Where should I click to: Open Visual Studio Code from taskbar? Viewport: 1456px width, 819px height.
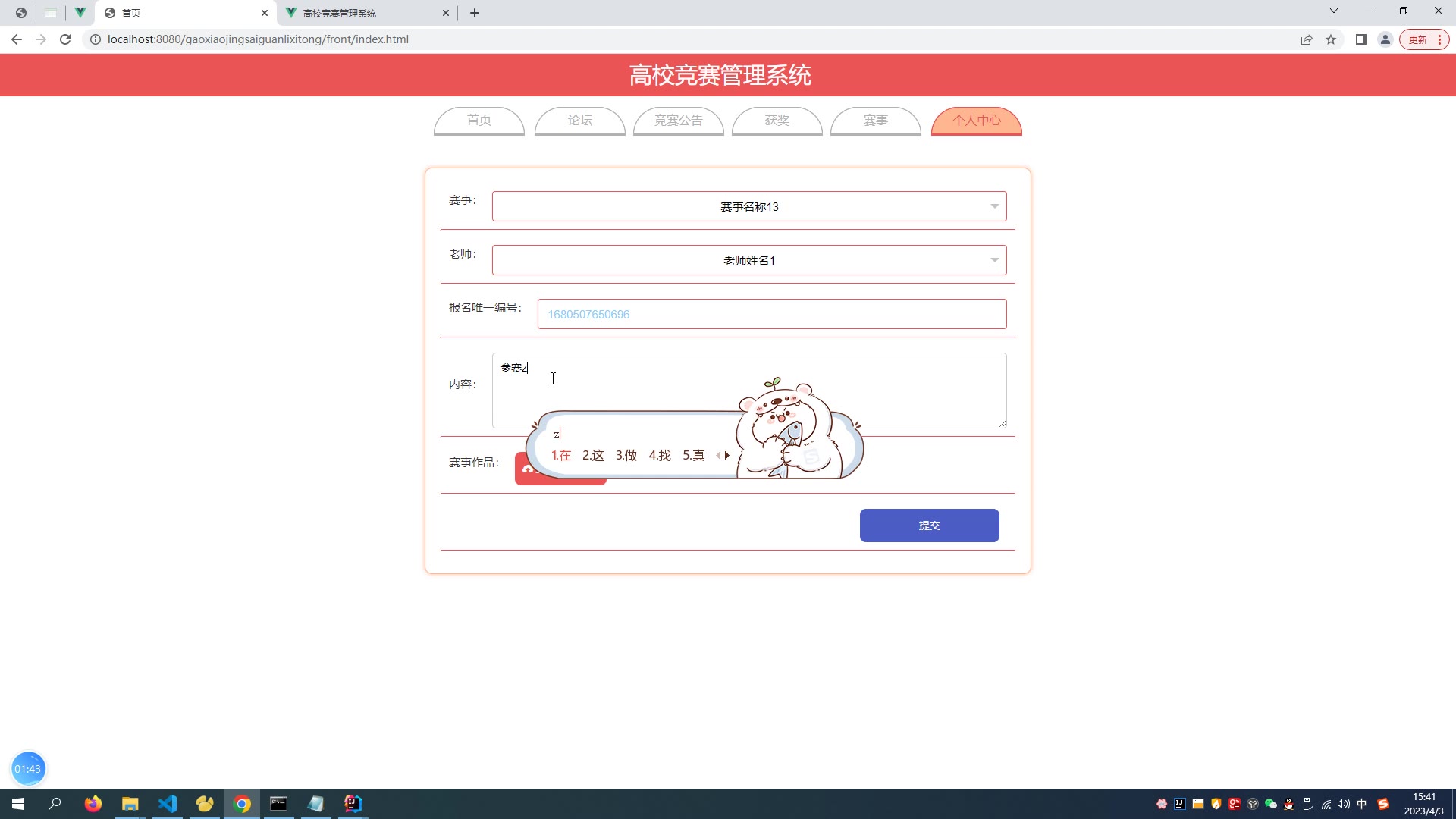[x=168, y=804]
